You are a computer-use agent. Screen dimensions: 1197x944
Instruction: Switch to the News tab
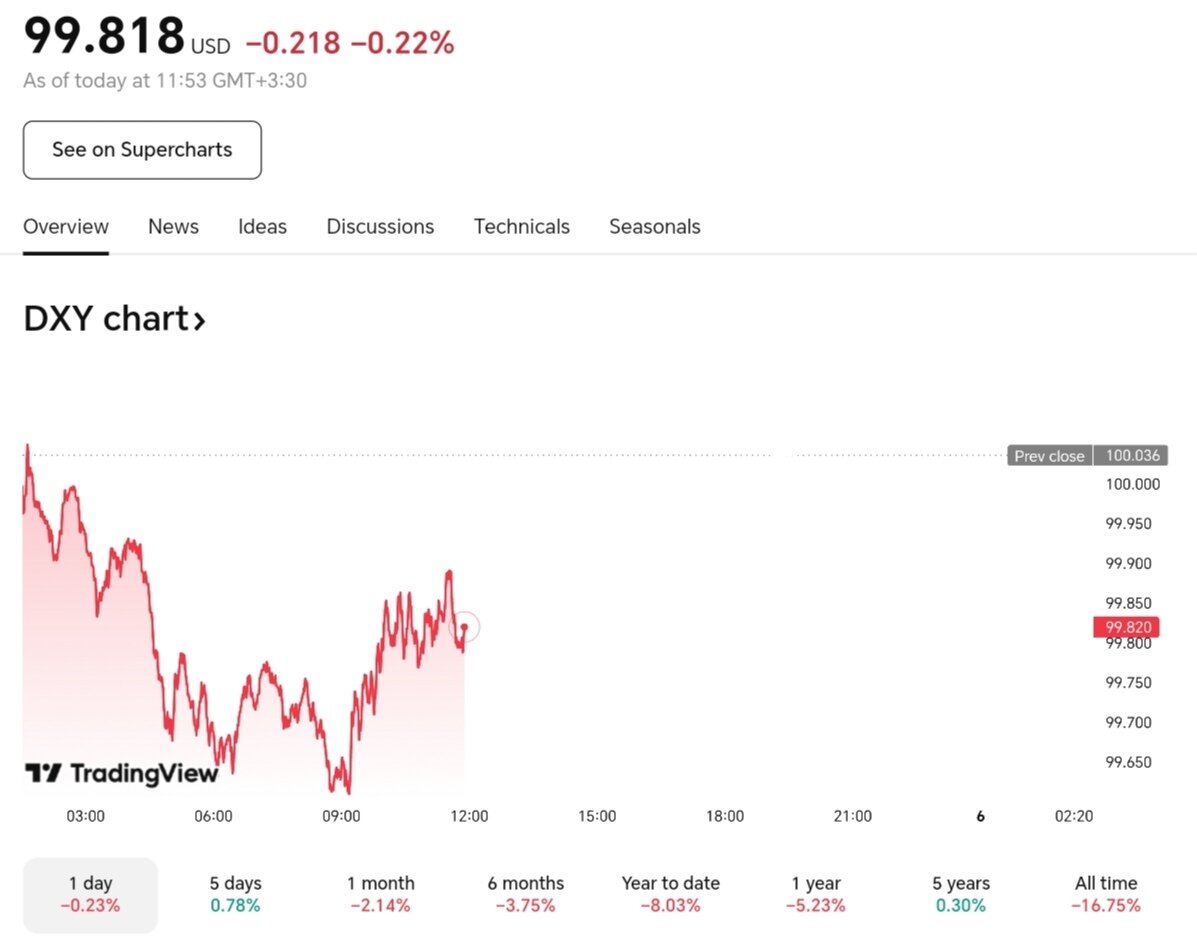(x=173, y=227)
